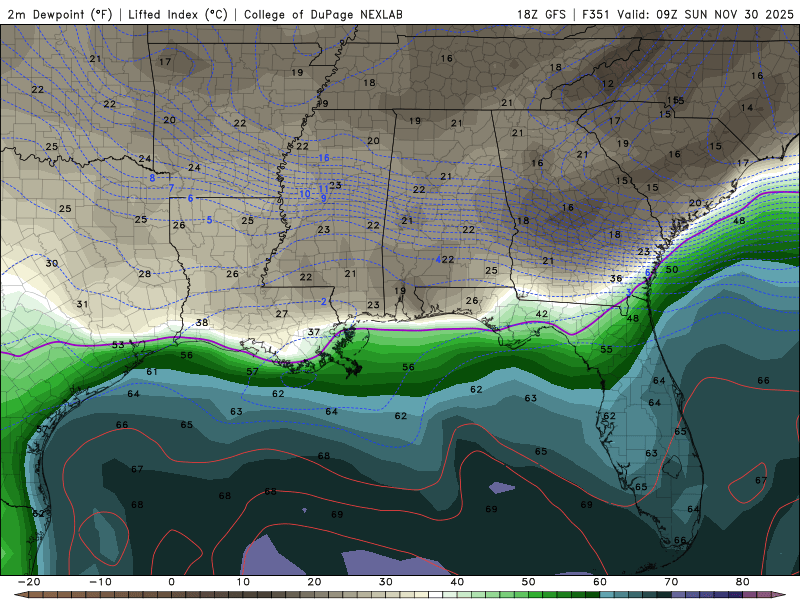800x600 pixels.
Task: Click the dewpoint value "31" on the map
Action: click(82, 304)
